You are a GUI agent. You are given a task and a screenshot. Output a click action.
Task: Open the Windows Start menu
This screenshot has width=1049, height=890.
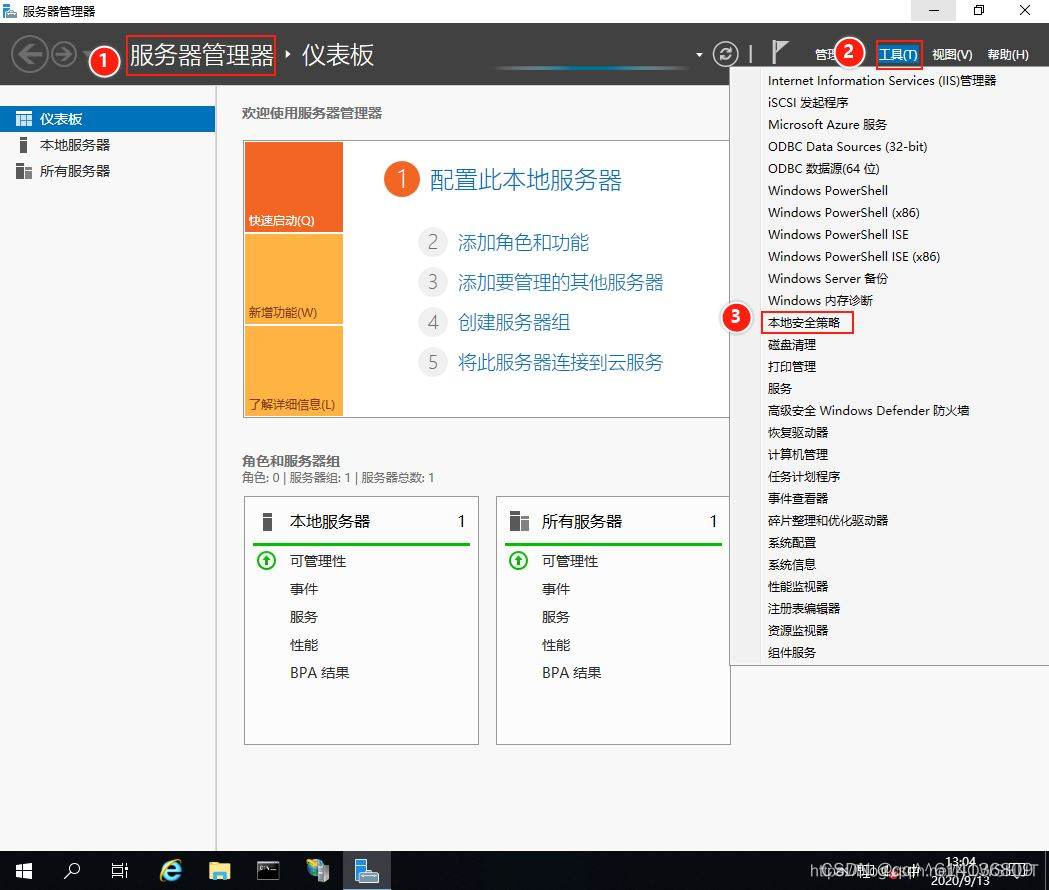pos(21,870)
